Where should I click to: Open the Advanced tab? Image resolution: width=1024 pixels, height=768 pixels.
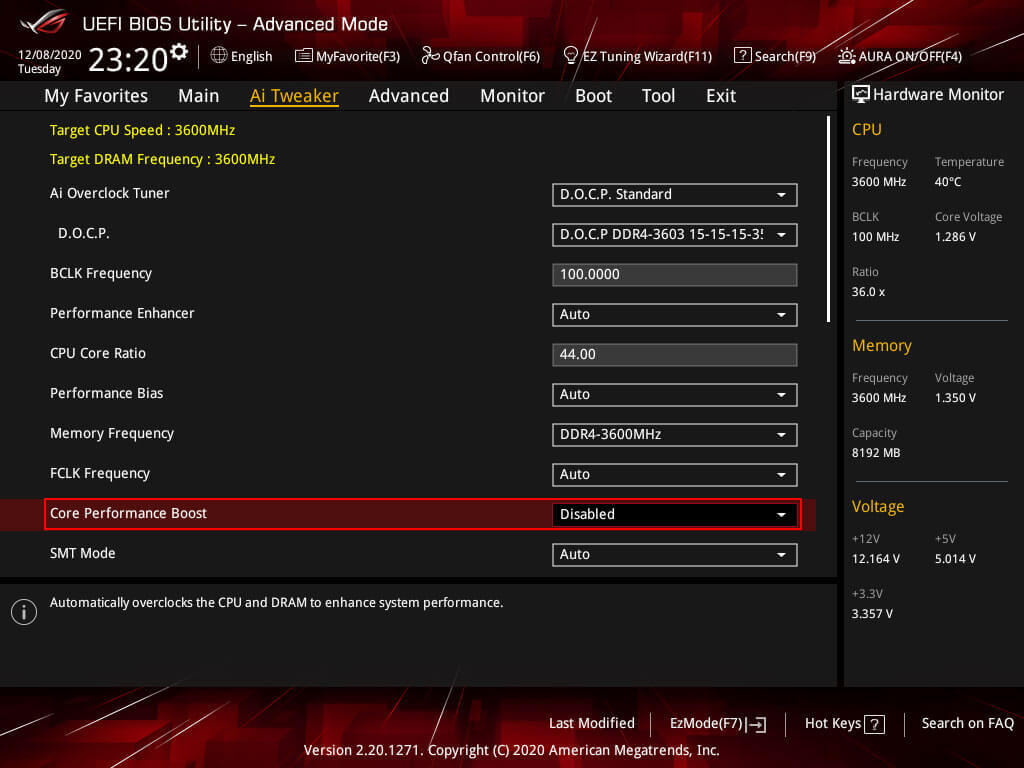tap(409, 96)
